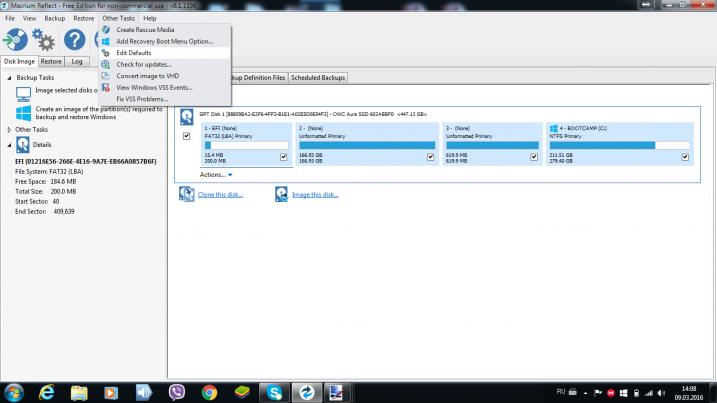Choose Fix VSS Problems menu entry
Image resolution: width=717 pixels, height=403 pixels.
(x=165, y=99)
